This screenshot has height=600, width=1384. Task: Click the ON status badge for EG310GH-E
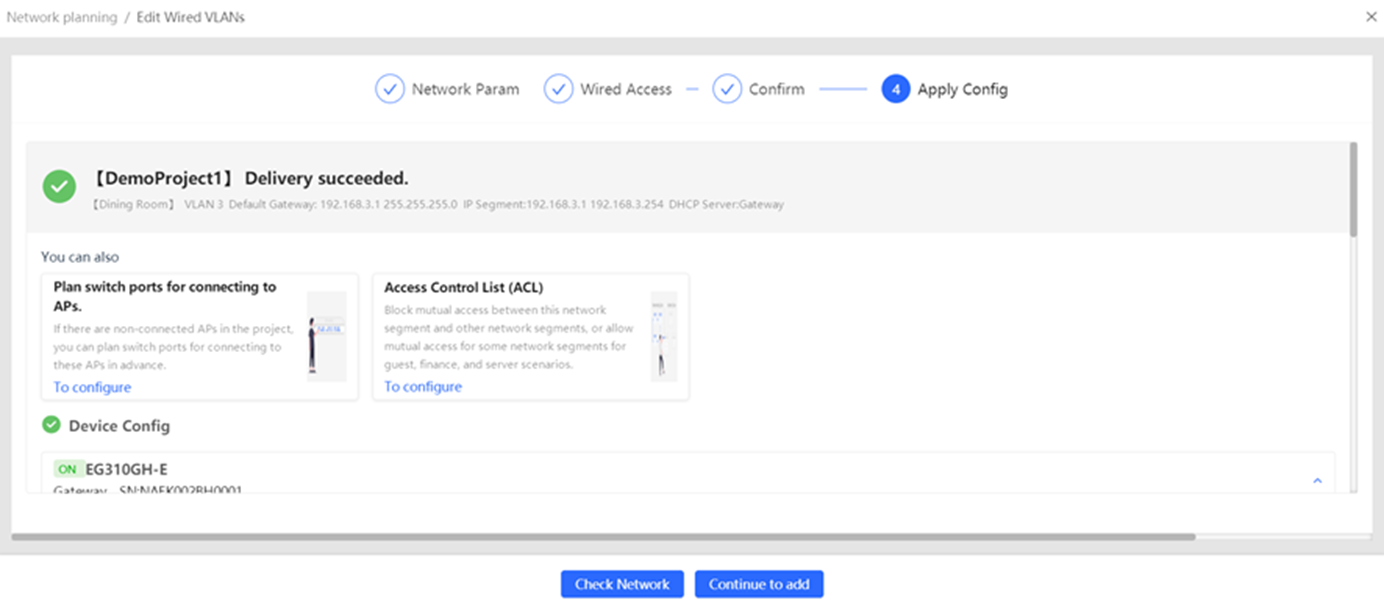[67, 469]
